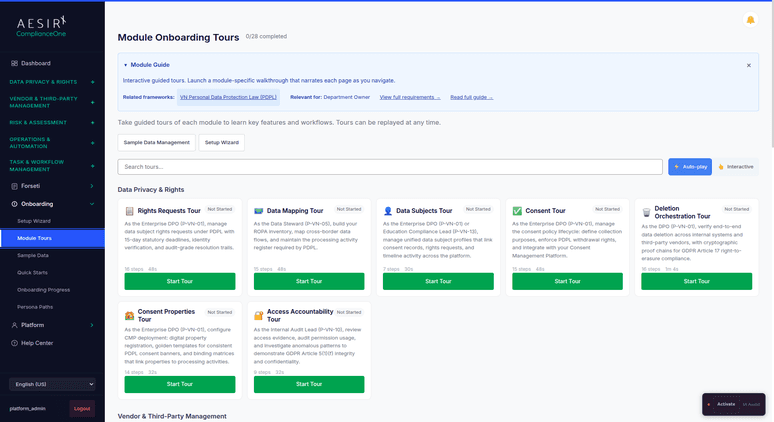Start the Deletion Orchestration Tour
The height and width of the screenshot is (422, 774).
697,281
